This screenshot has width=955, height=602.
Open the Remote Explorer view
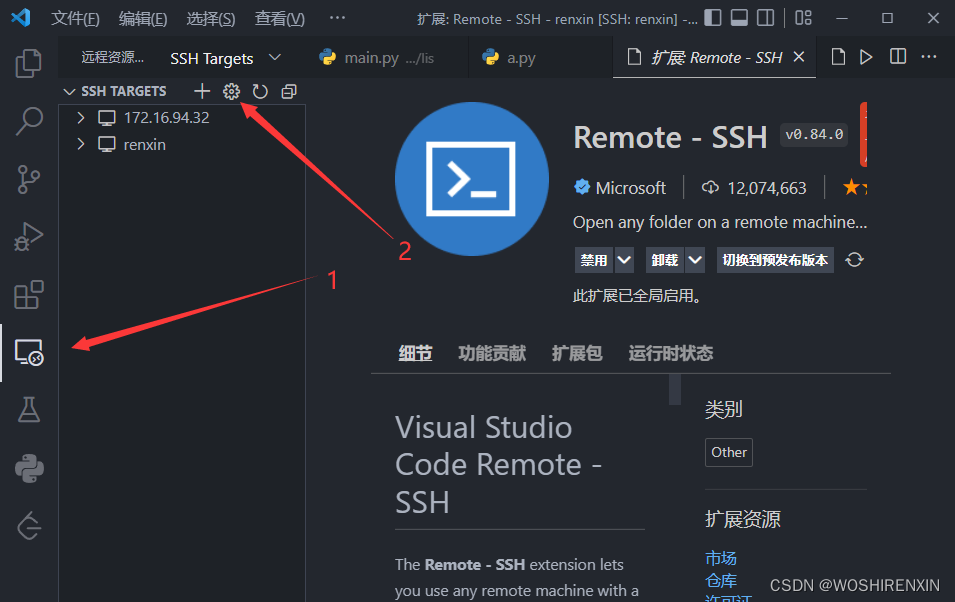29,353
